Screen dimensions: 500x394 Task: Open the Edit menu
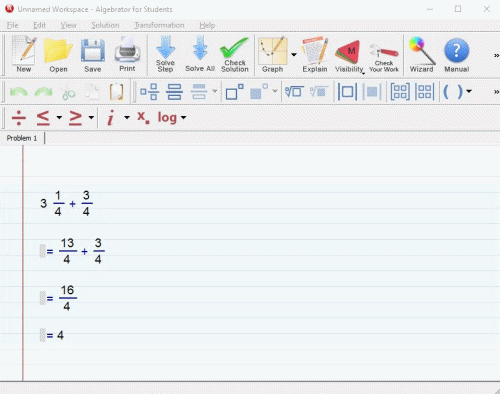(x=39, y=25)
